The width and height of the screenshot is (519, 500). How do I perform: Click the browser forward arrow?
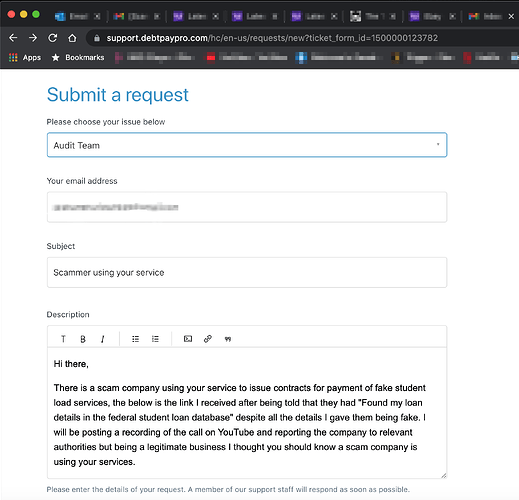(x=33, y=38)
